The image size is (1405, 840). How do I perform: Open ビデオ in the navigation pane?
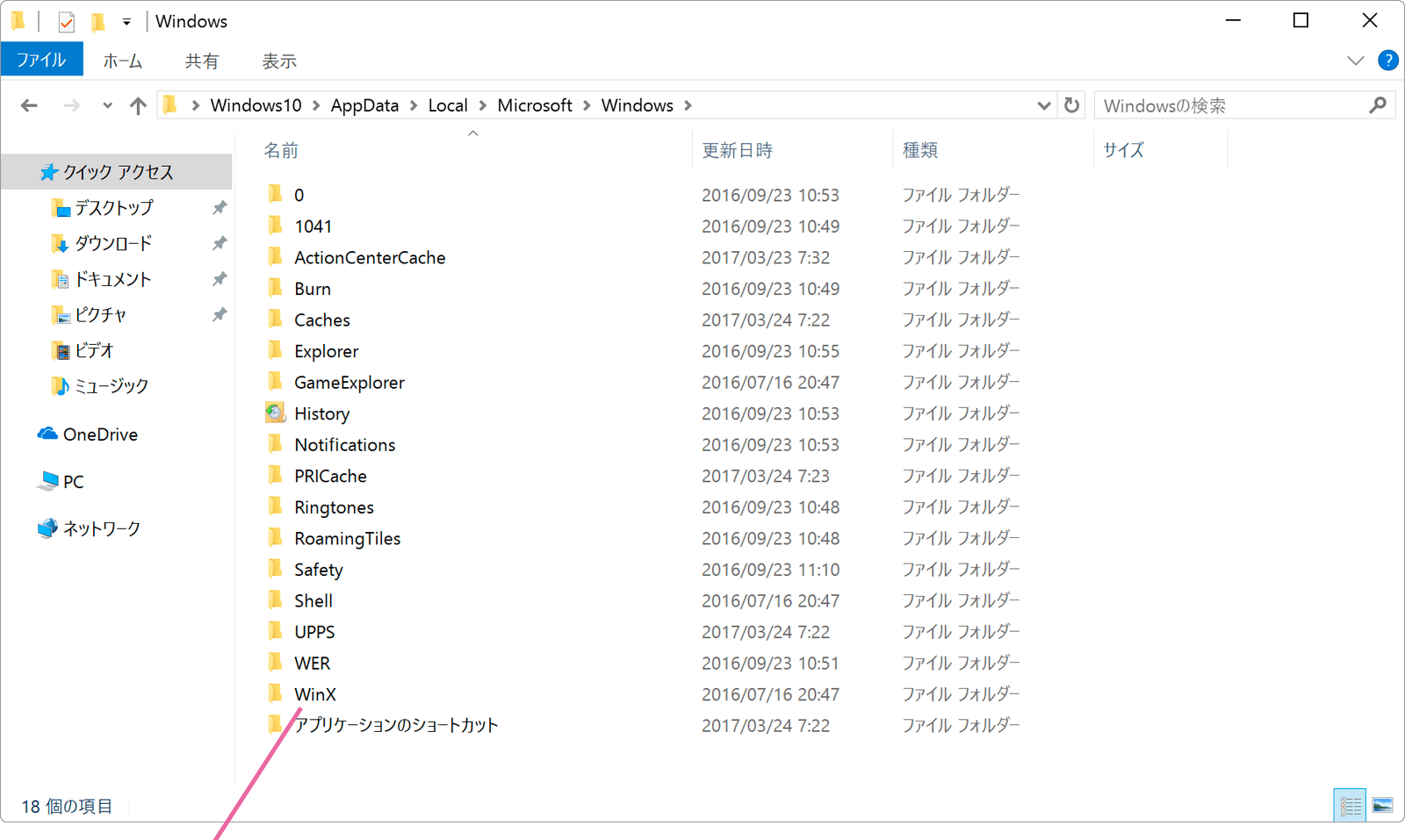pyautogui.click(x=95, y=350)
